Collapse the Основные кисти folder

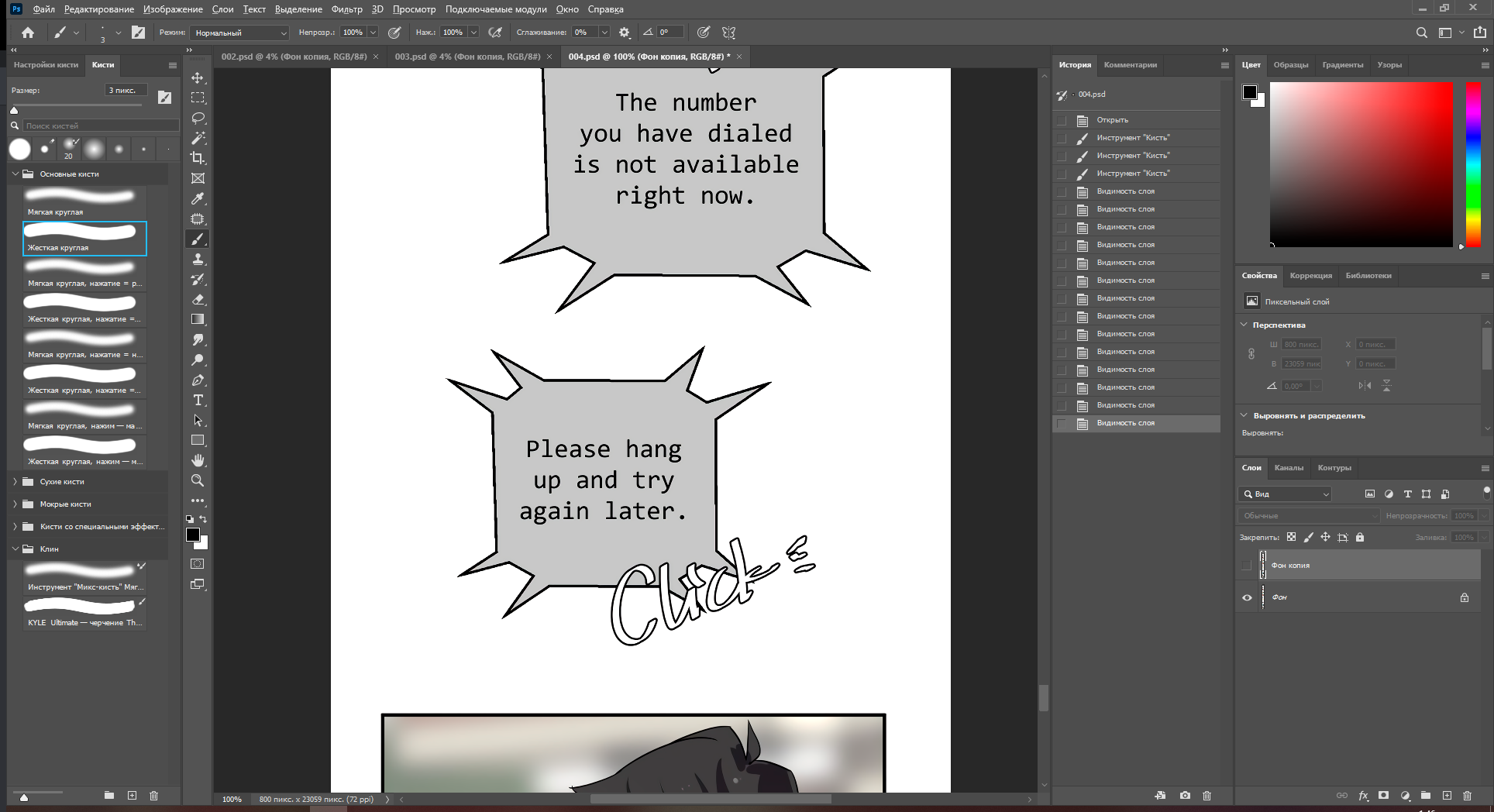tap(15, 174)
